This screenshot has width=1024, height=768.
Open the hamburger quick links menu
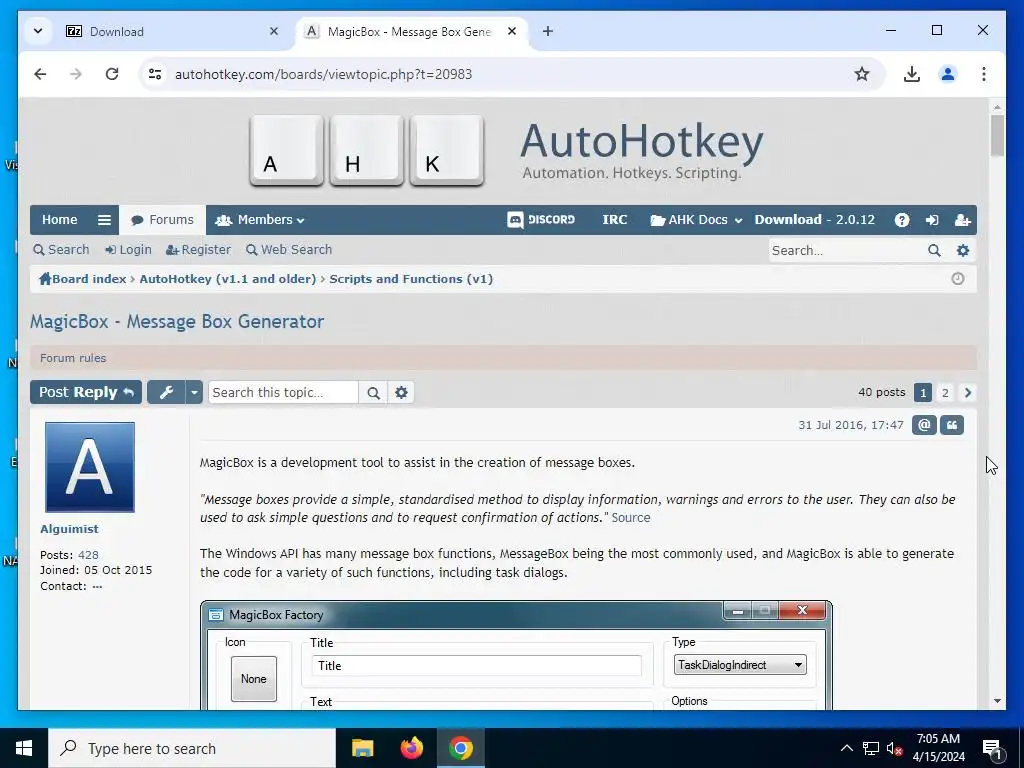(x=104, y=220)
